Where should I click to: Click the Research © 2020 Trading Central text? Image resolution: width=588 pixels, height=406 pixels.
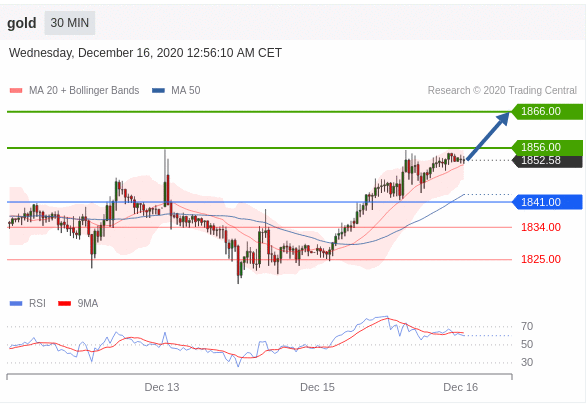[x=502, y=90]
